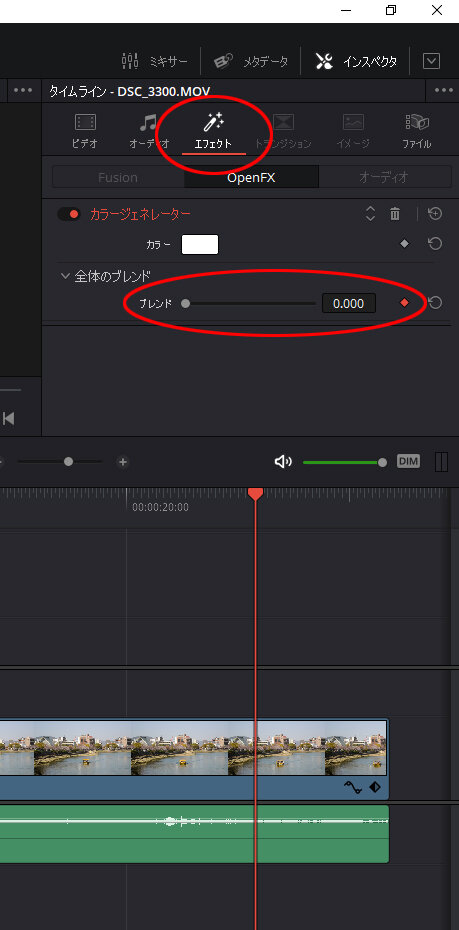Reset the whole カラージェネレーター effect
Image resolution: width=459 pixels, height=930 pixels.
tap(435, 214)
